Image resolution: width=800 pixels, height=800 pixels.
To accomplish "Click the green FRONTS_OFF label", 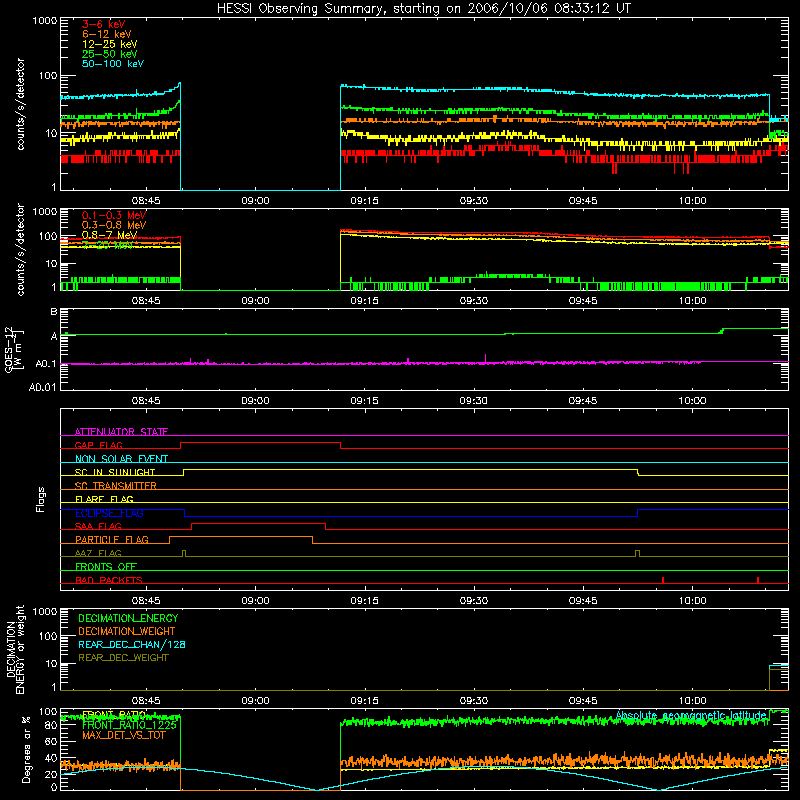I will tap(106, 566).
